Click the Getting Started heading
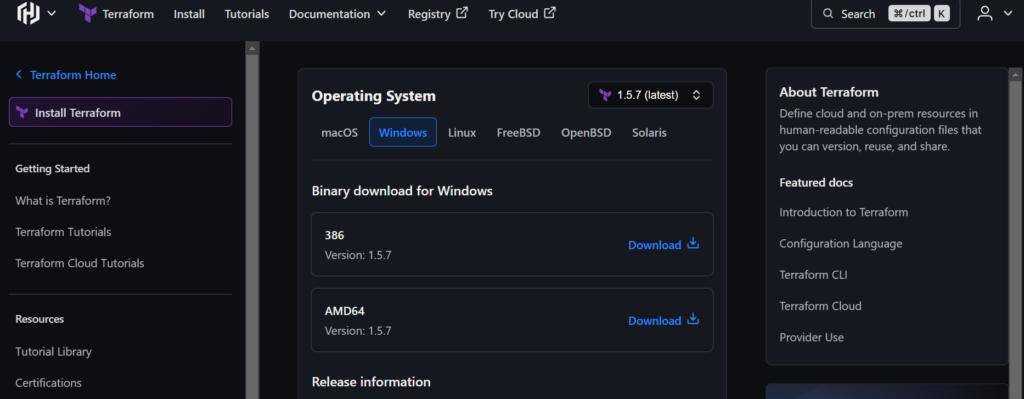Viewport: 1024px width, 399px height. (x=52, y=168)
